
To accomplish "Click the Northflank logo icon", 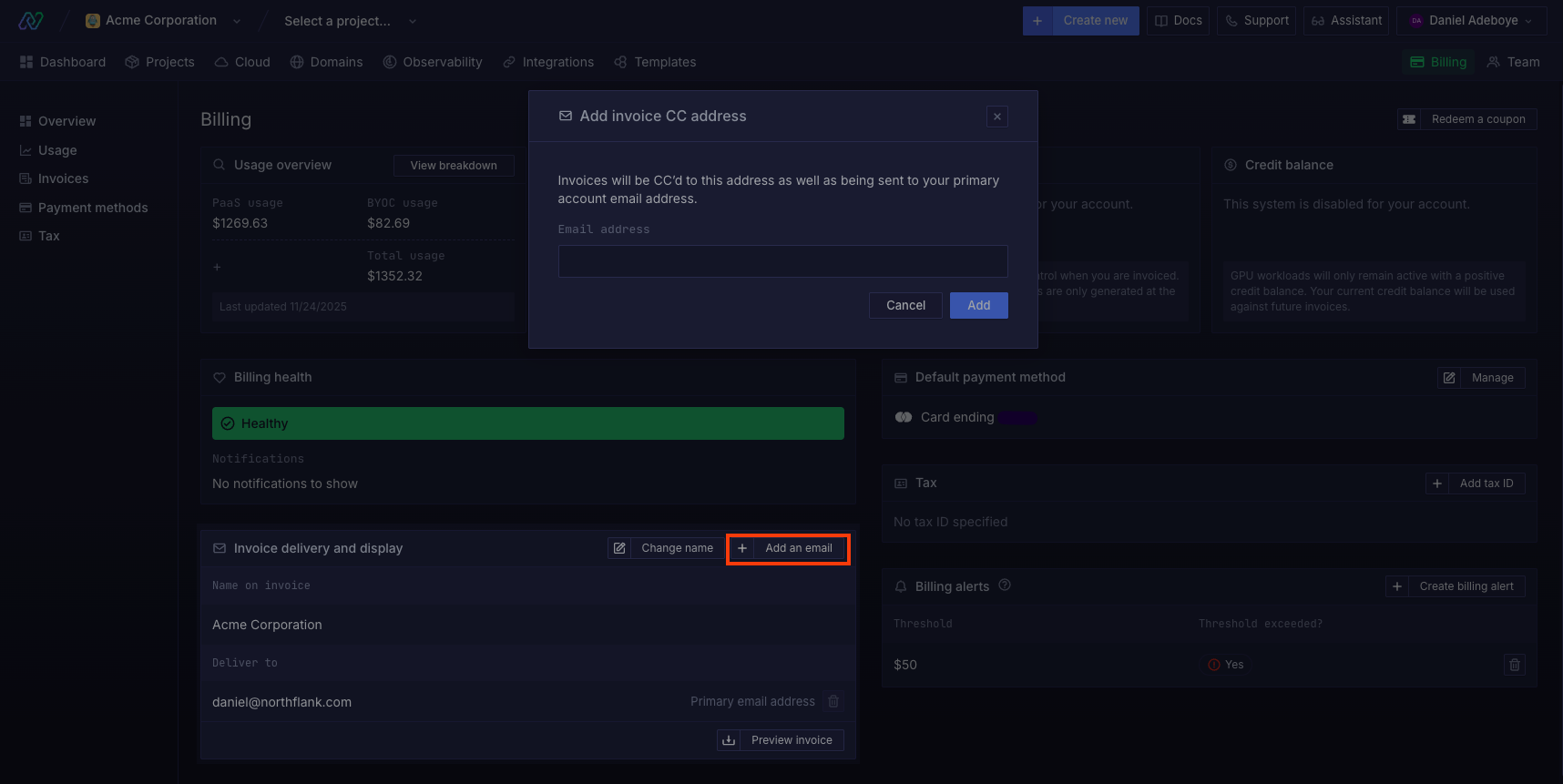I will pyautogui.click(x=31, y=20).
